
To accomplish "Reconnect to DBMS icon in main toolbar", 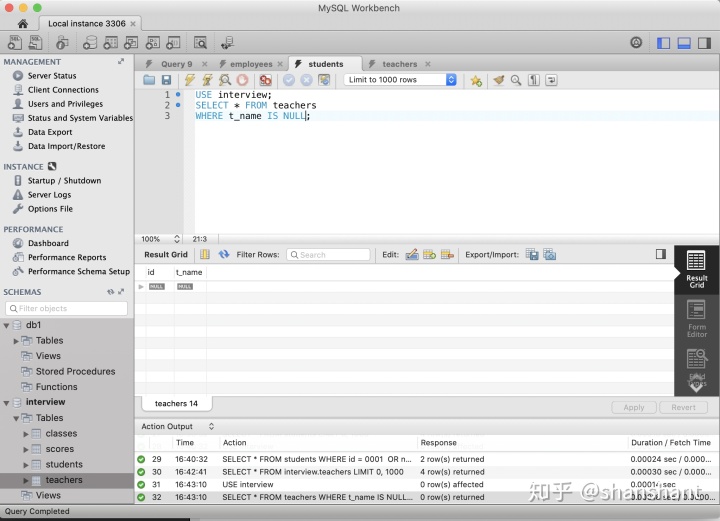I will tap(227, 43).
